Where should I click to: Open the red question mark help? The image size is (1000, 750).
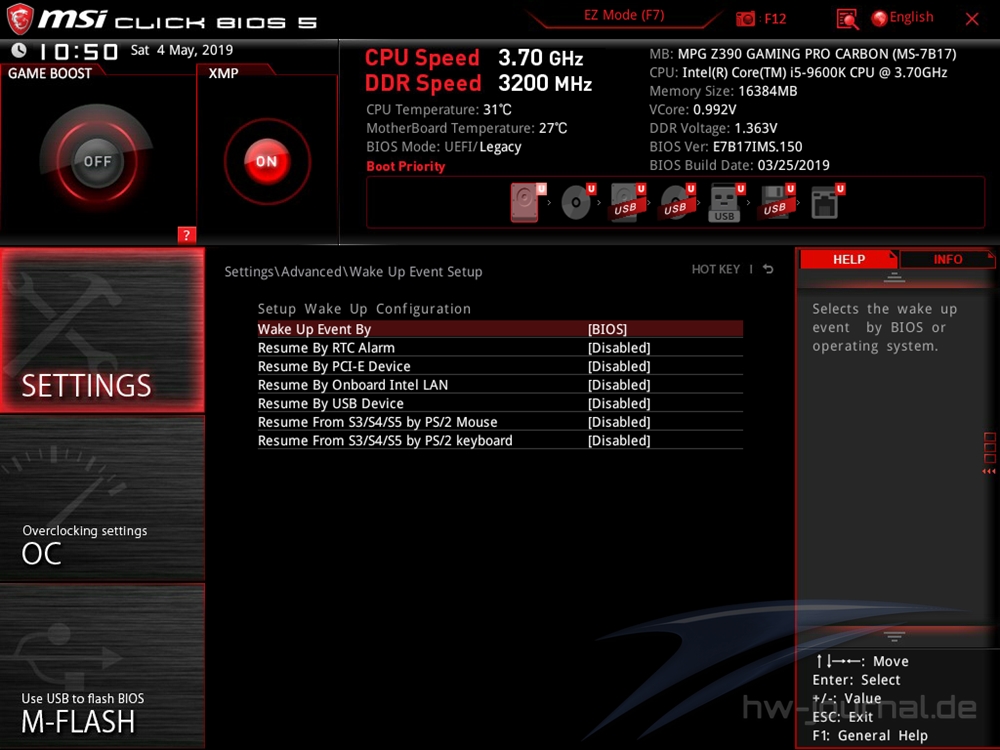point(186,235)
